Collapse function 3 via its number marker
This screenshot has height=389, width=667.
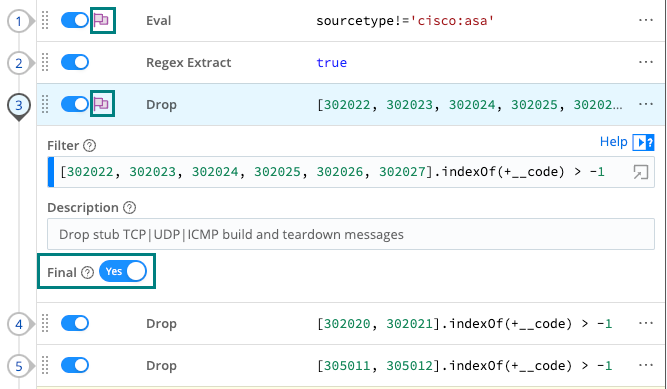(x=19, y=106)
